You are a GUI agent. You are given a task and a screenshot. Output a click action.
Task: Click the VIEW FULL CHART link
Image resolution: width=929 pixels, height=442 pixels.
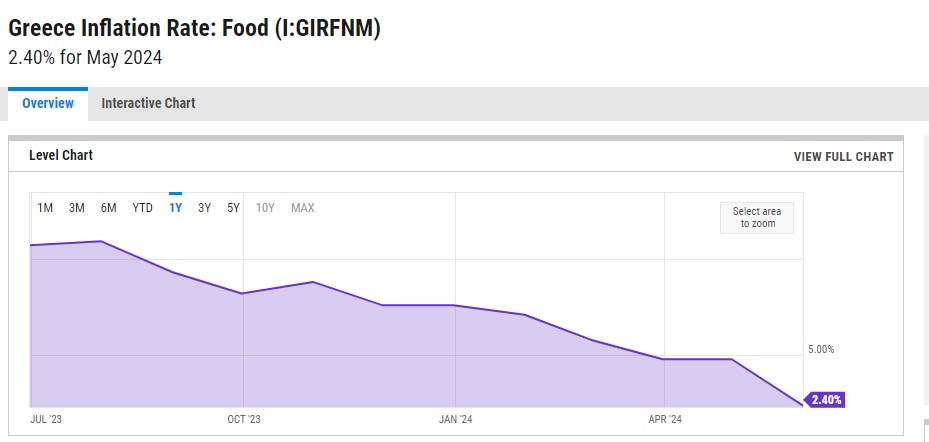[x=844, y=156]
